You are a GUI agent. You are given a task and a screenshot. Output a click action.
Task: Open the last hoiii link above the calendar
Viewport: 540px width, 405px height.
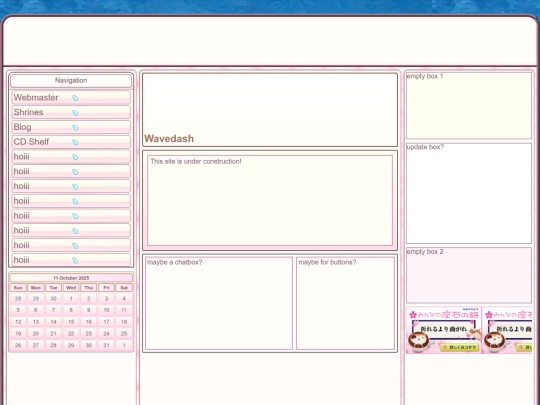coord(71,260)
